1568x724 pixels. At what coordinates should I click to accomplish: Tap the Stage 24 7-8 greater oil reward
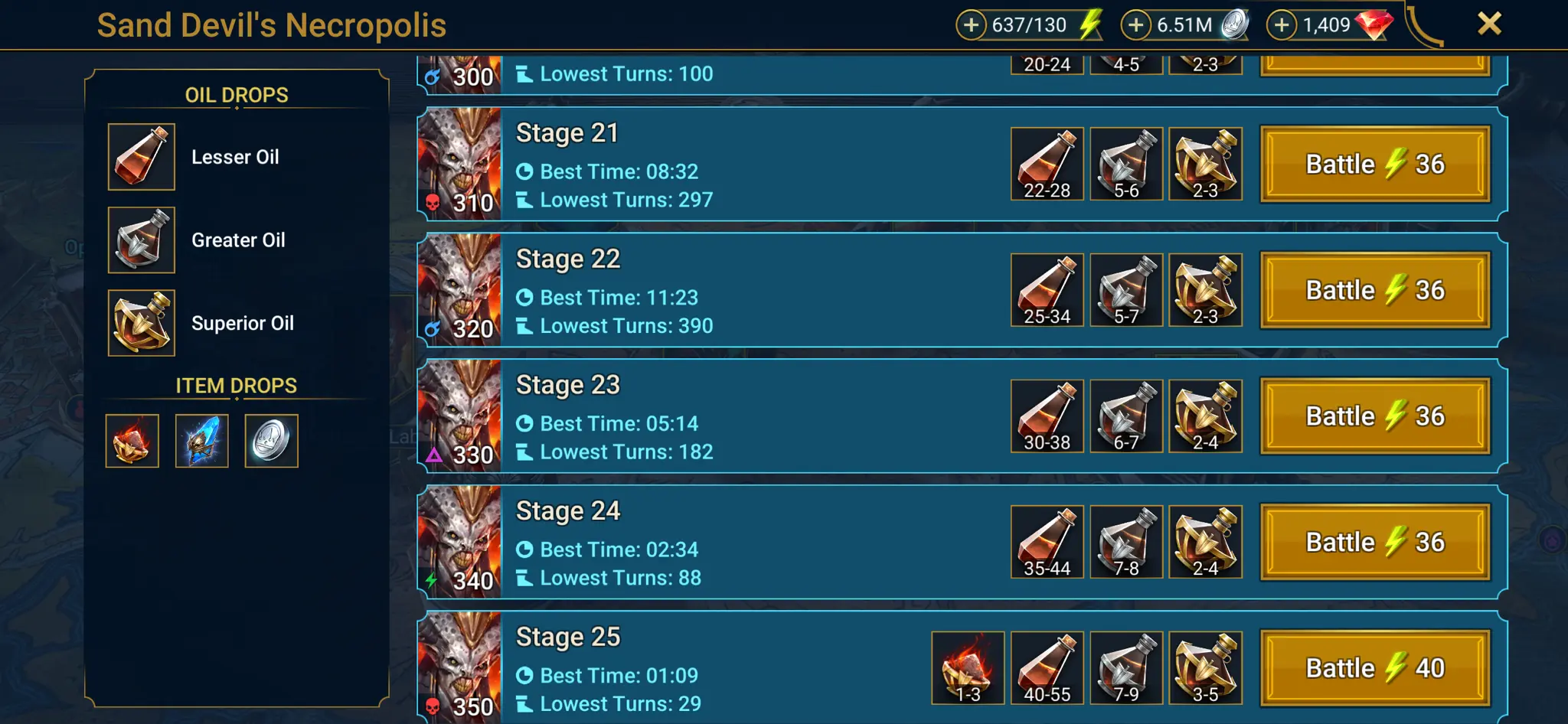1126,542
